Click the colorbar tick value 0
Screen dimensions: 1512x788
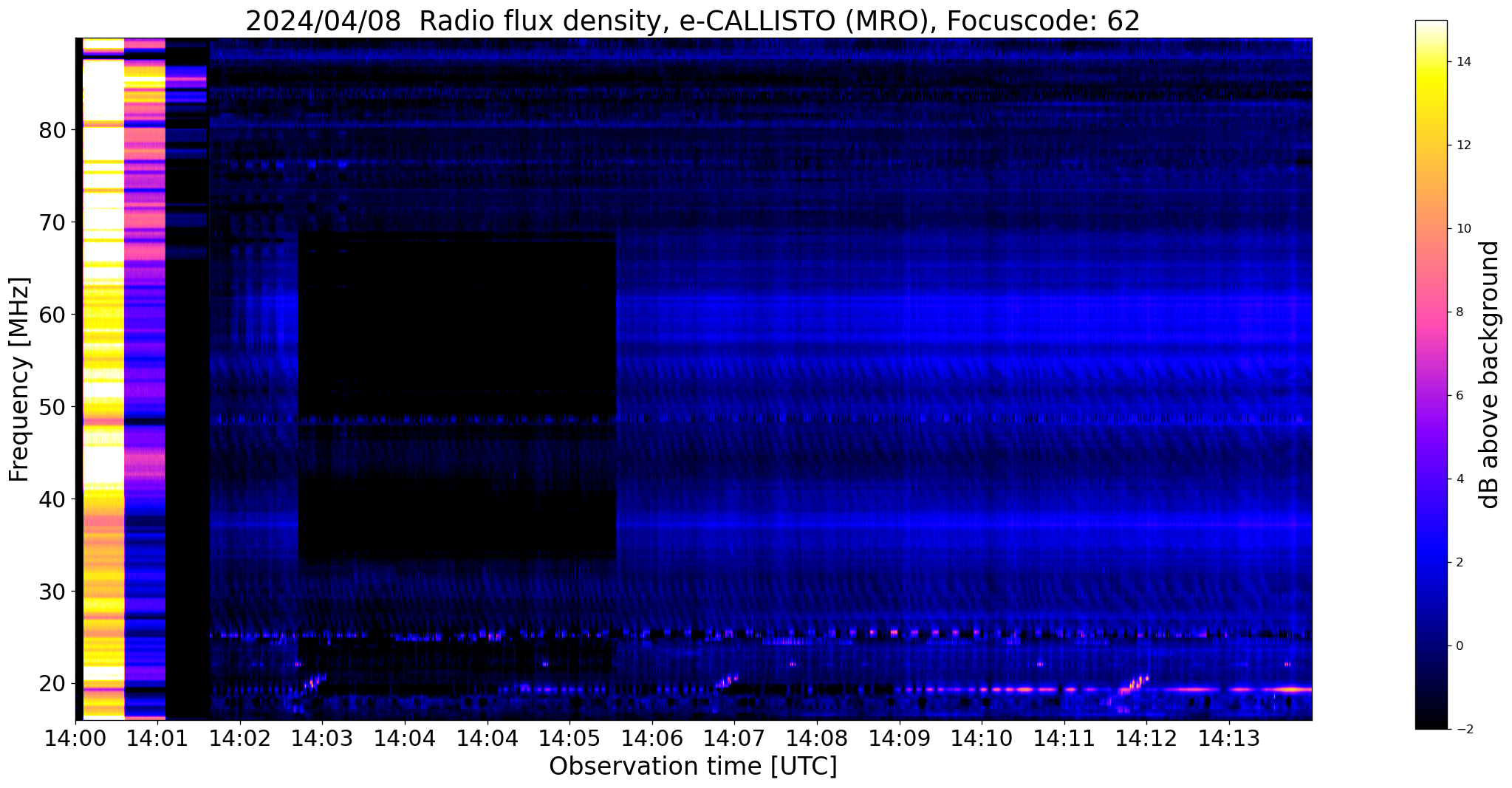1459,646
